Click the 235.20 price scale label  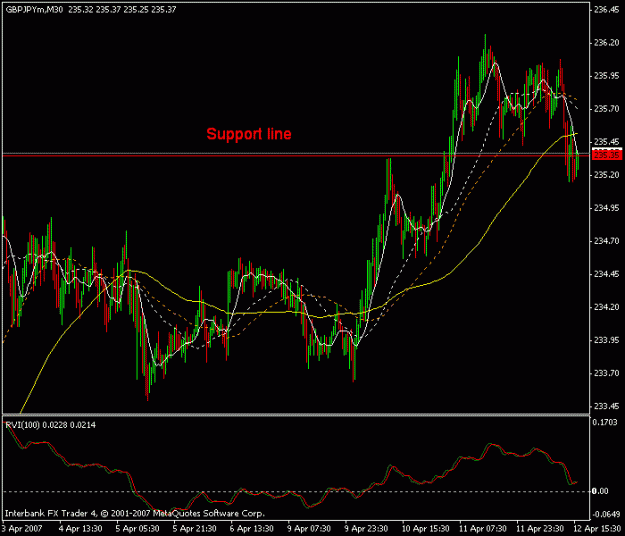[x=607, y=175]
